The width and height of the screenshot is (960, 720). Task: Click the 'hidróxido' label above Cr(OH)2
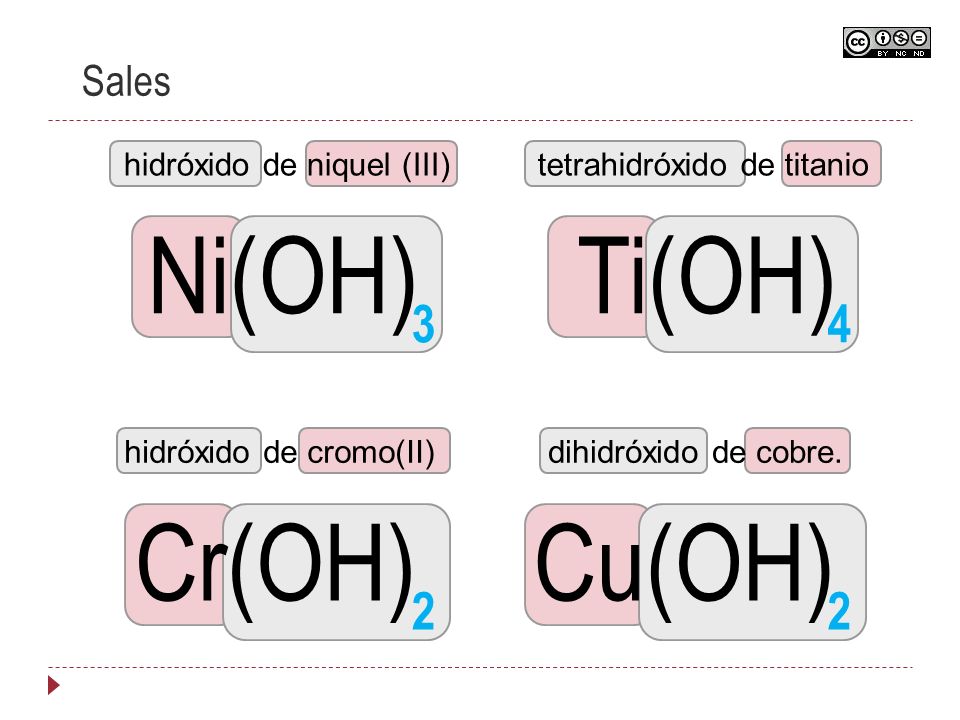pyautogui.click(x=189, y=451)
